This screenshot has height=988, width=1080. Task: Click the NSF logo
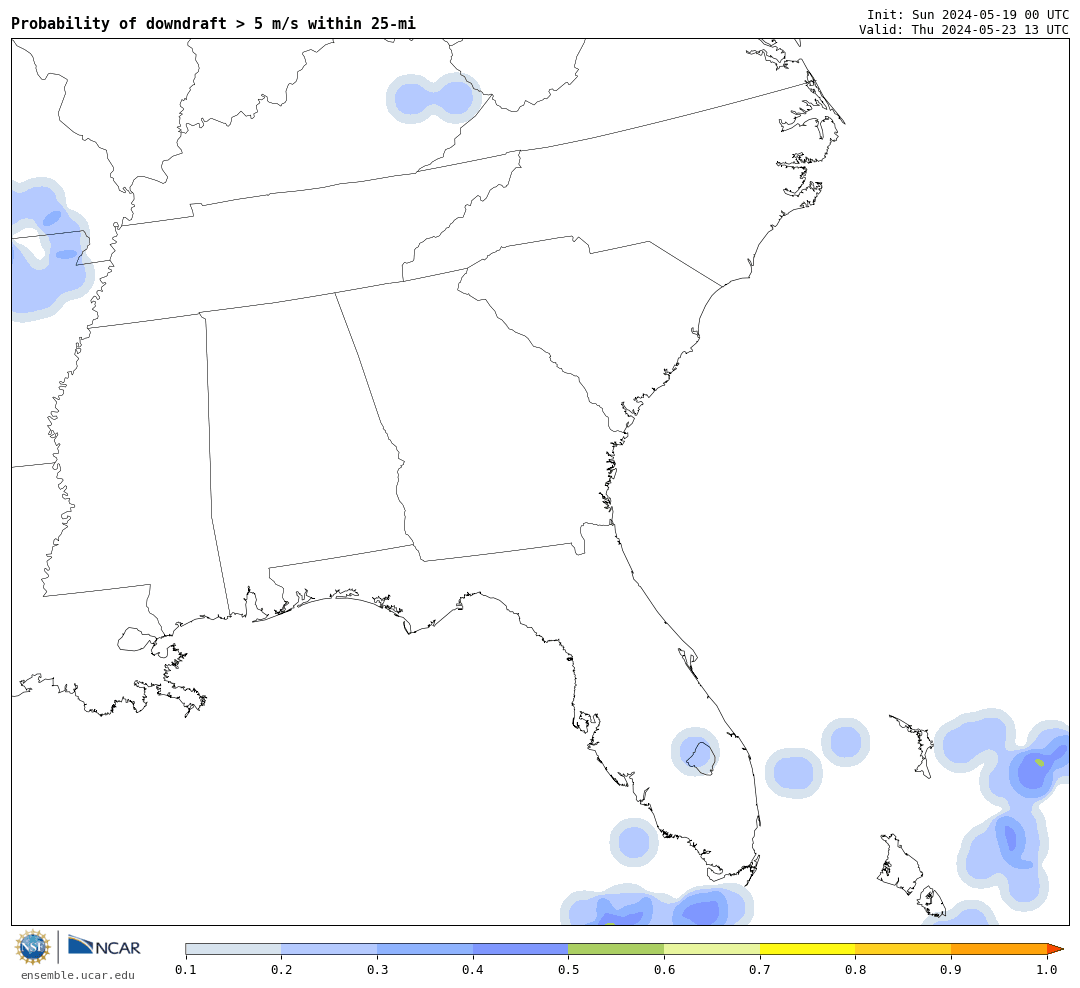click(x=32, y=947)
